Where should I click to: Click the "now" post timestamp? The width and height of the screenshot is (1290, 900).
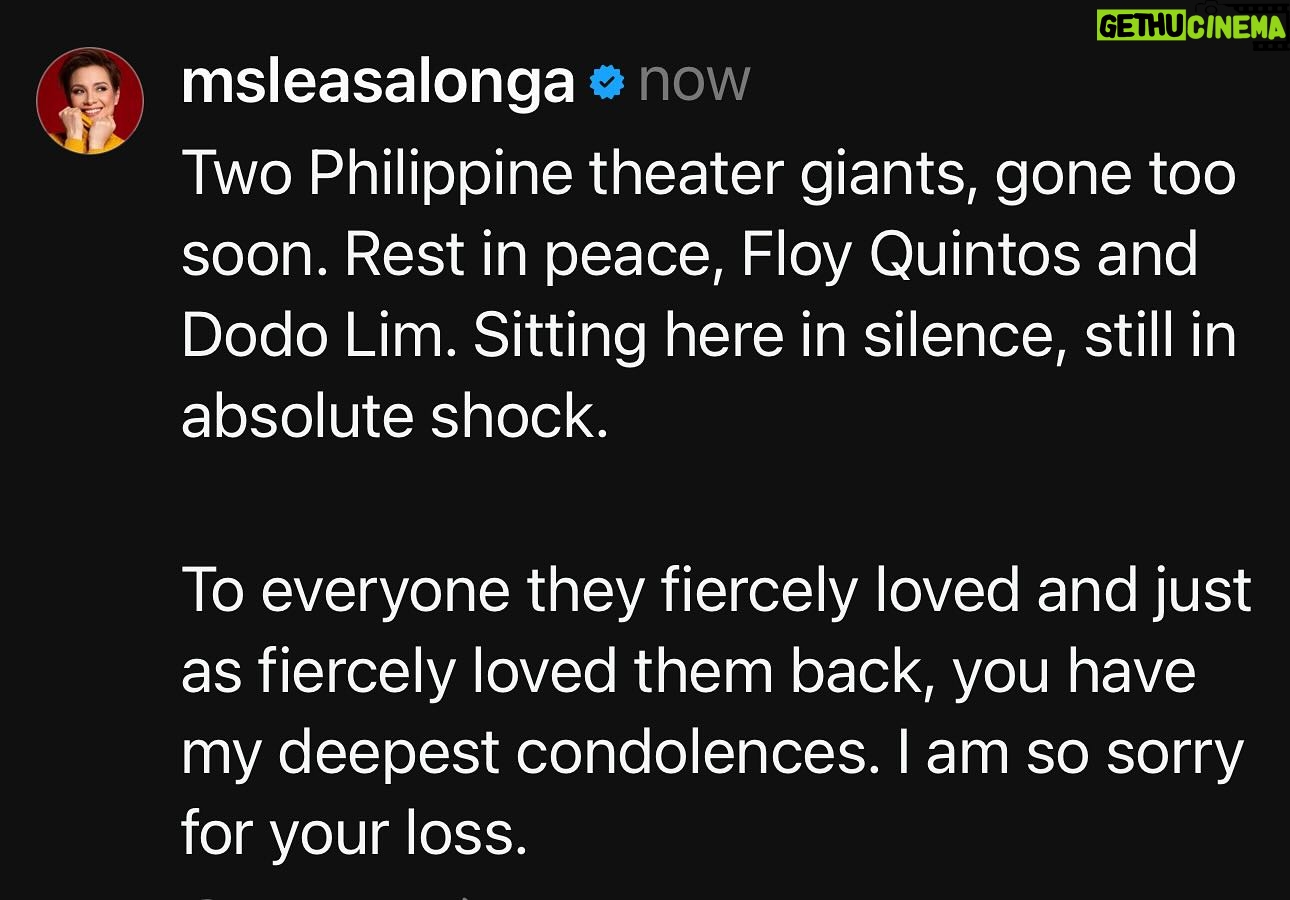[x=694, y=82]
